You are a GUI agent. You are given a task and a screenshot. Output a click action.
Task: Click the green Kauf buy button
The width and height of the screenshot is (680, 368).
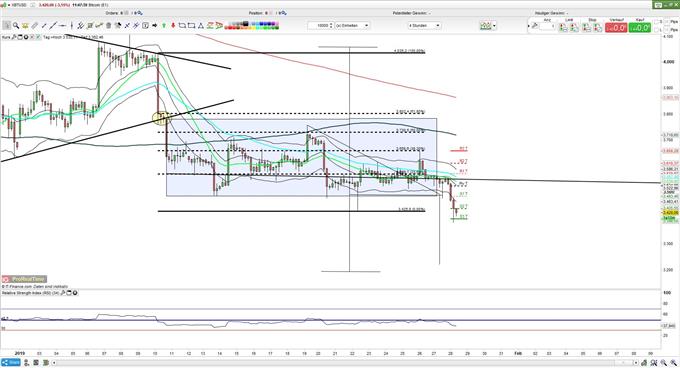[640, 27]
